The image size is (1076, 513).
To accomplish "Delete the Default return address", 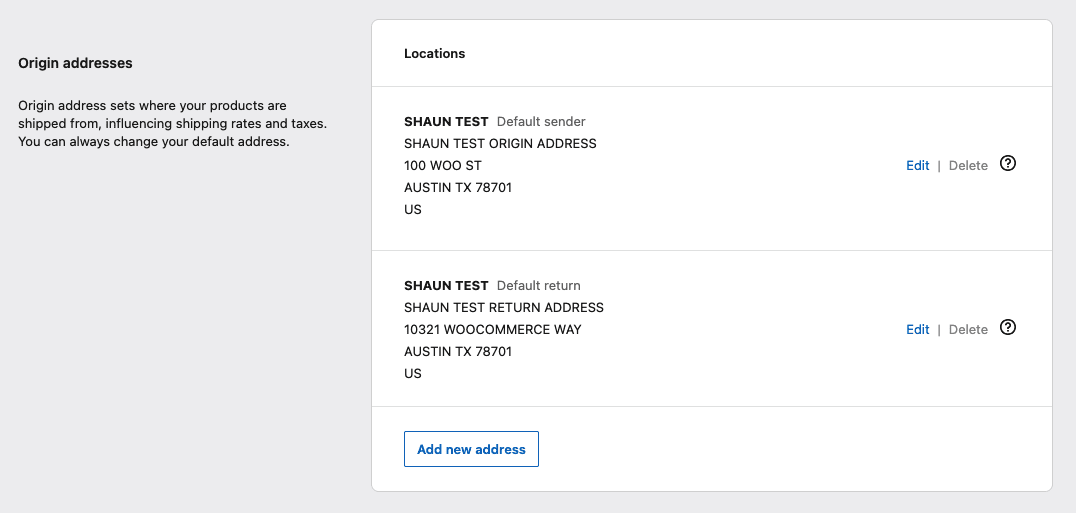I will [968, 329].
